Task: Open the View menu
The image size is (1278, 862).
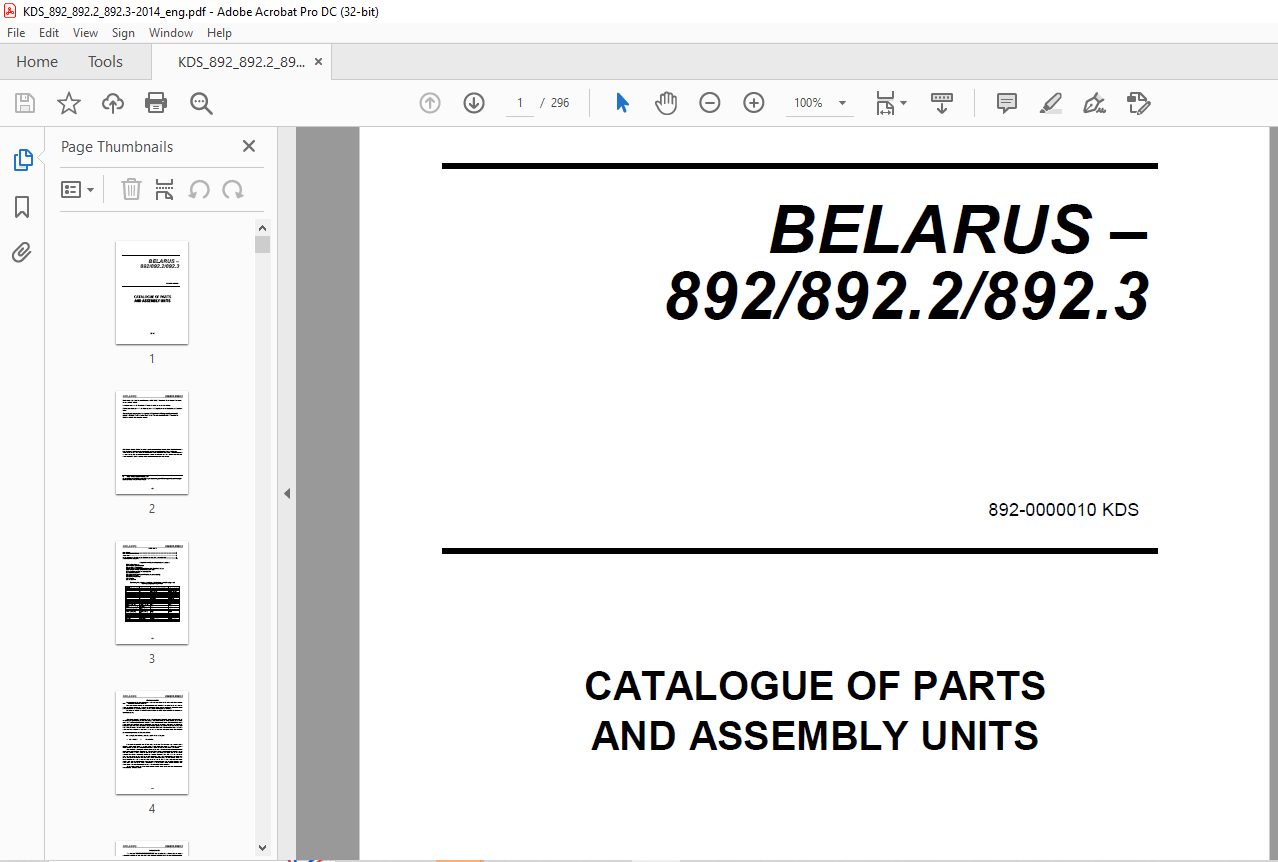Action: tap(86, 33)
